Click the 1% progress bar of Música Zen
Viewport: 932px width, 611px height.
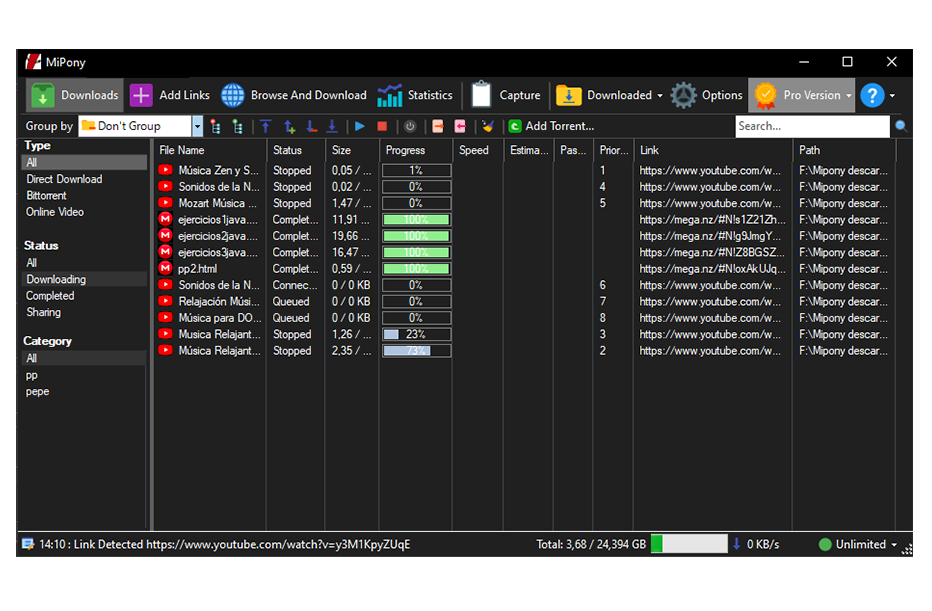(x=416, y=171)
